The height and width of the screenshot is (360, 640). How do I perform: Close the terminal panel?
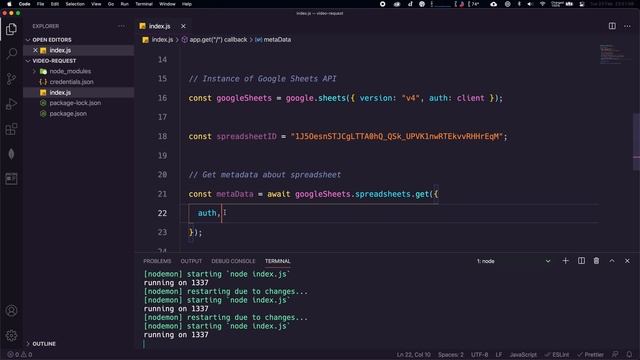[x=627, y=261]
